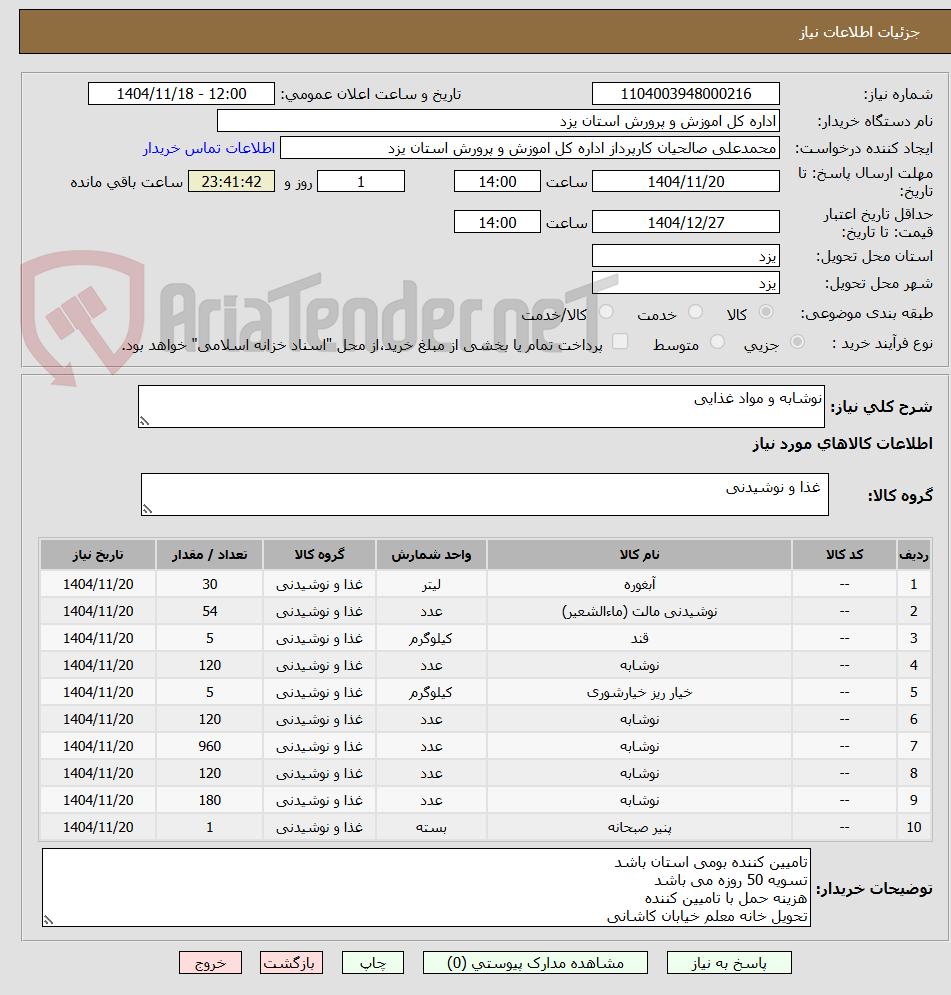Click the quantity 960 cell

click(x=209, y=746)
